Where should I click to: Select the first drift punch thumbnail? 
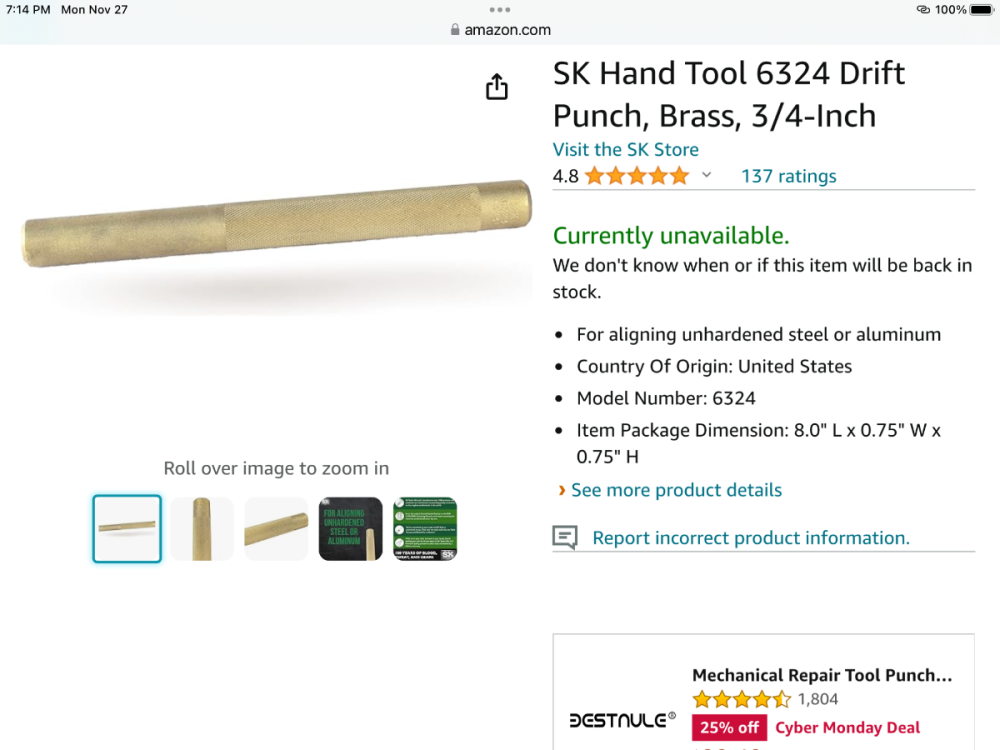tap(127, 529)
